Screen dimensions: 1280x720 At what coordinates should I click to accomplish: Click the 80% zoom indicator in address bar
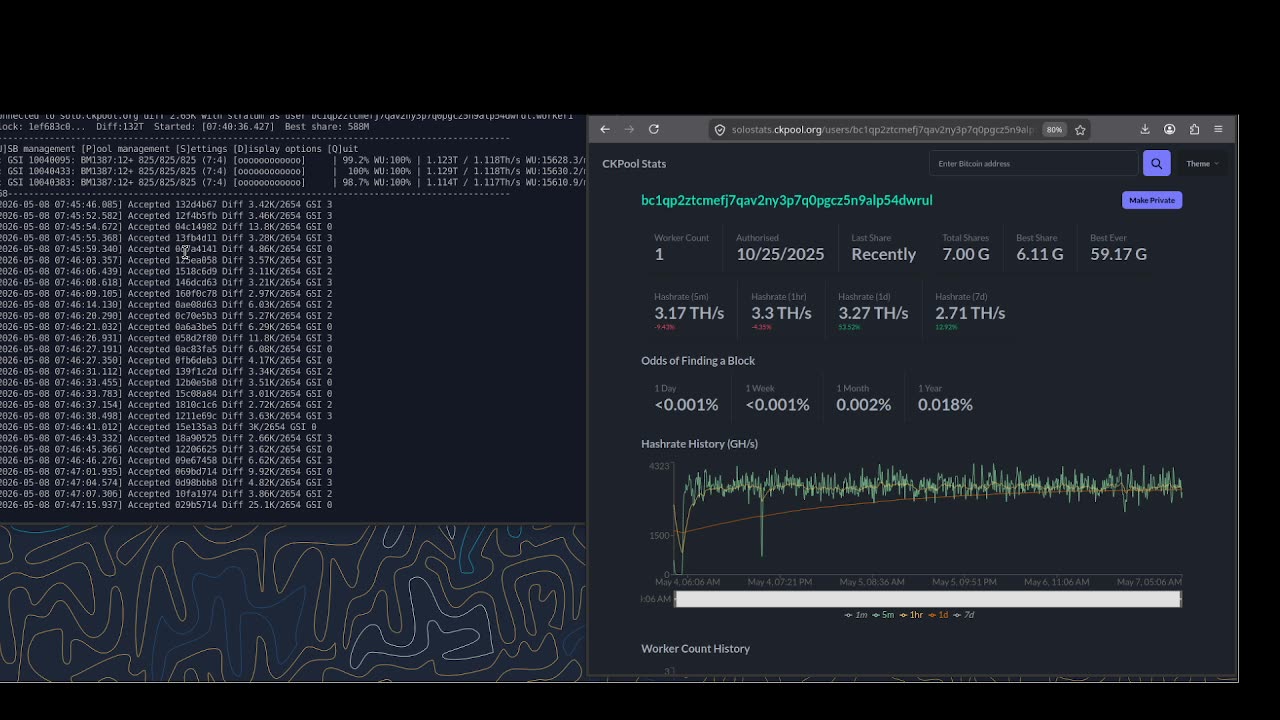pos(1054,130)
